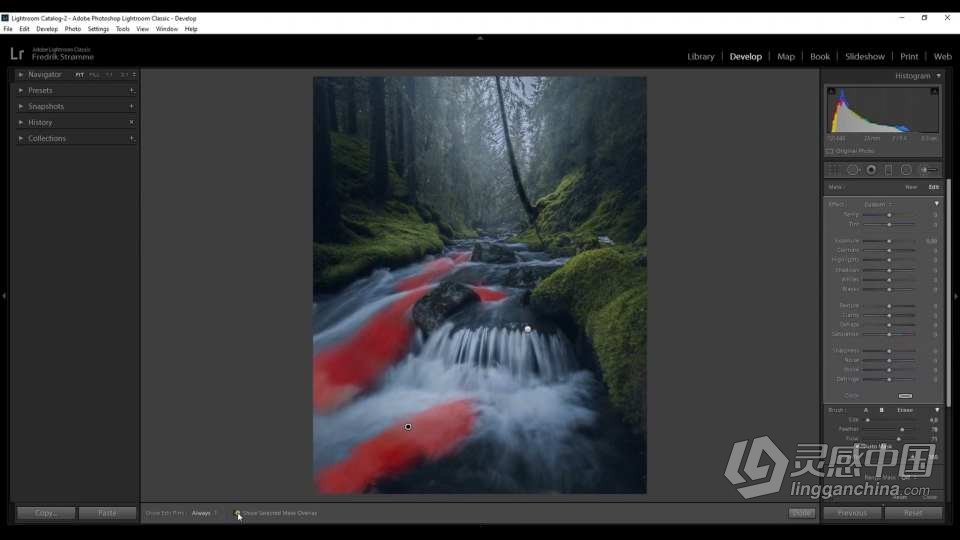Click the Paste button

pyautogui.click(x=107, y=513)
